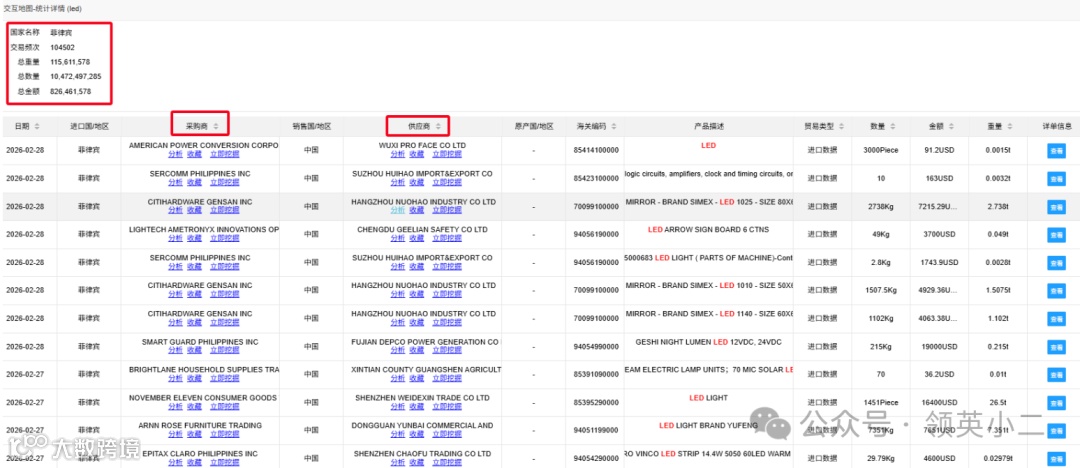This screenshot has width=1080, height=468.
Task: Click the sort arrows beside 采购商
Action: (216, 126)
